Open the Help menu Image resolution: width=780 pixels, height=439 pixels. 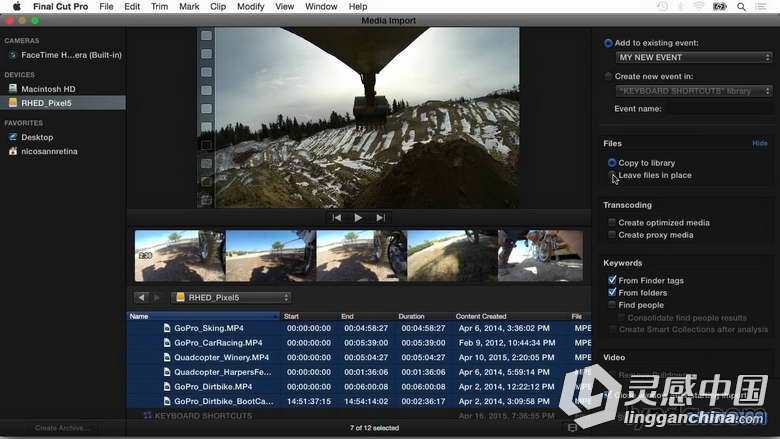pyautogui.click(x=358, y=6)
